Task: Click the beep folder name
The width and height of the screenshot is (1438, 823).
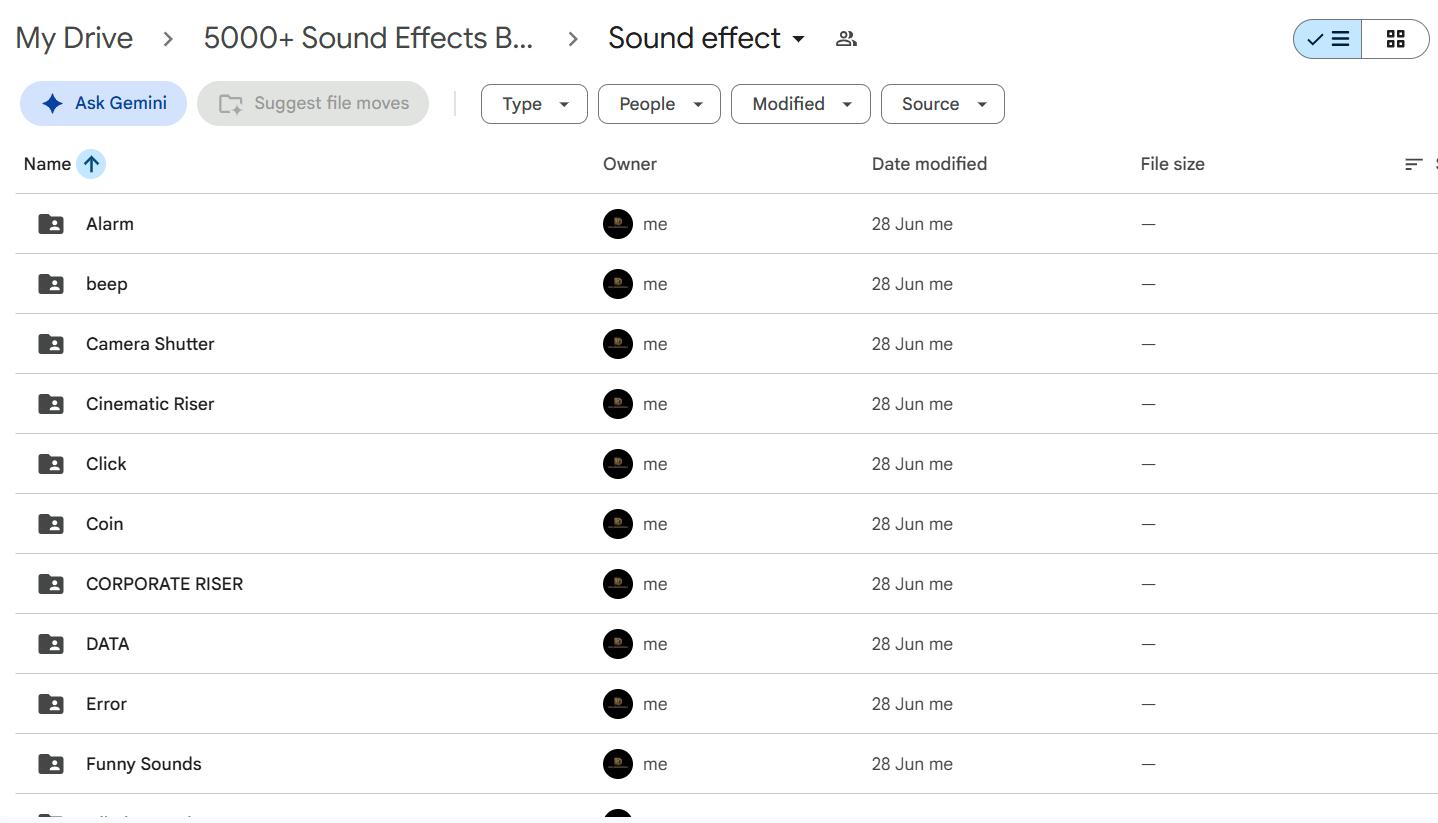Action: (107, 284)
